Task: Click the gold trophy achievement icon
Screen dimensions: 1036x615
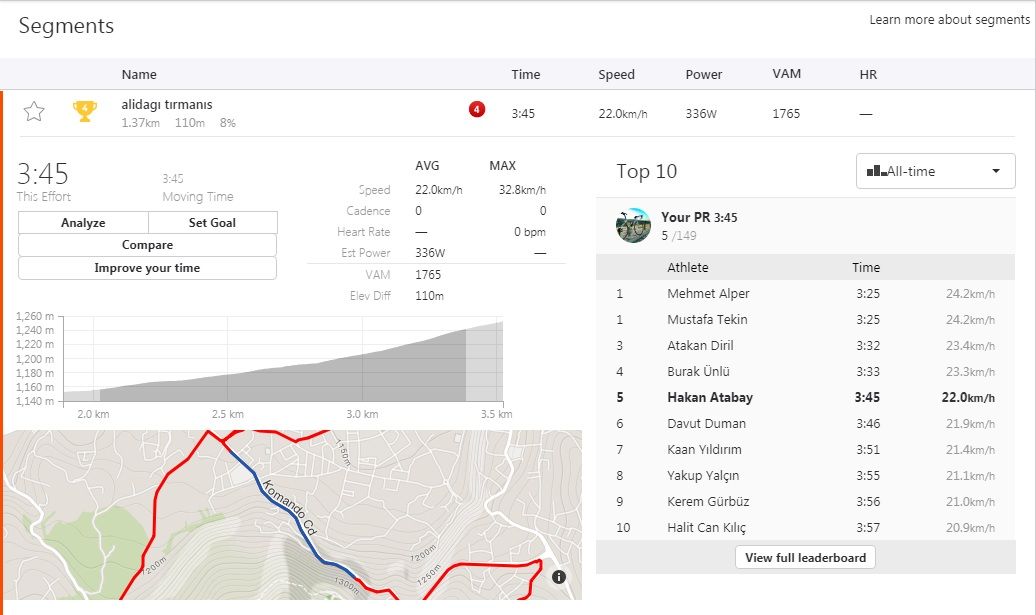Action: coord(85,112)
